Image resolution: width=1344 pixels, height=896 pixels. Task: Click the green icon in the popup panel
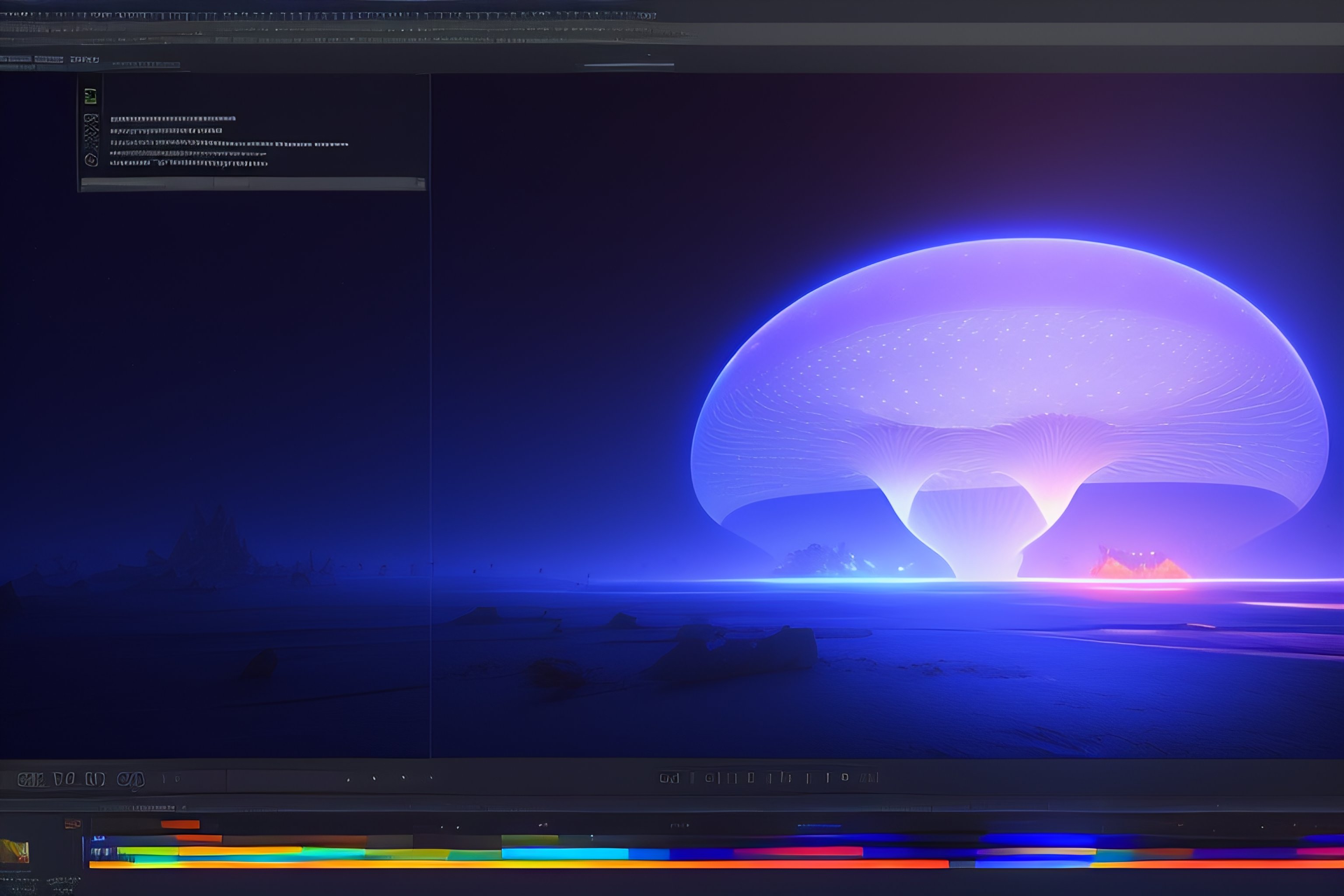[x=90, y=96]
